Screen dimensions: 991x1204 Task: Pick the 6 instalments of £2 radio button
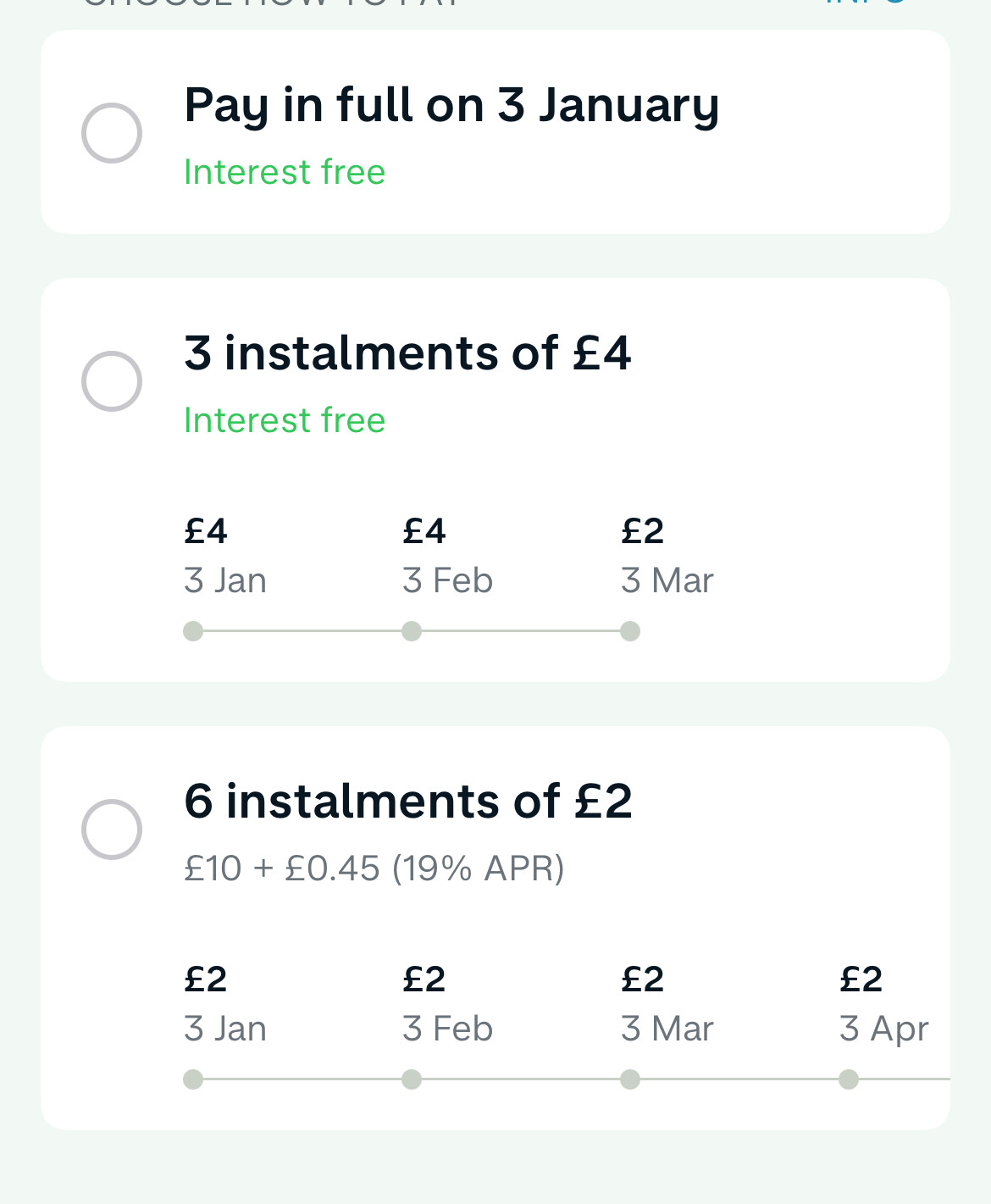pyautogui.click(x=112, y=829)
